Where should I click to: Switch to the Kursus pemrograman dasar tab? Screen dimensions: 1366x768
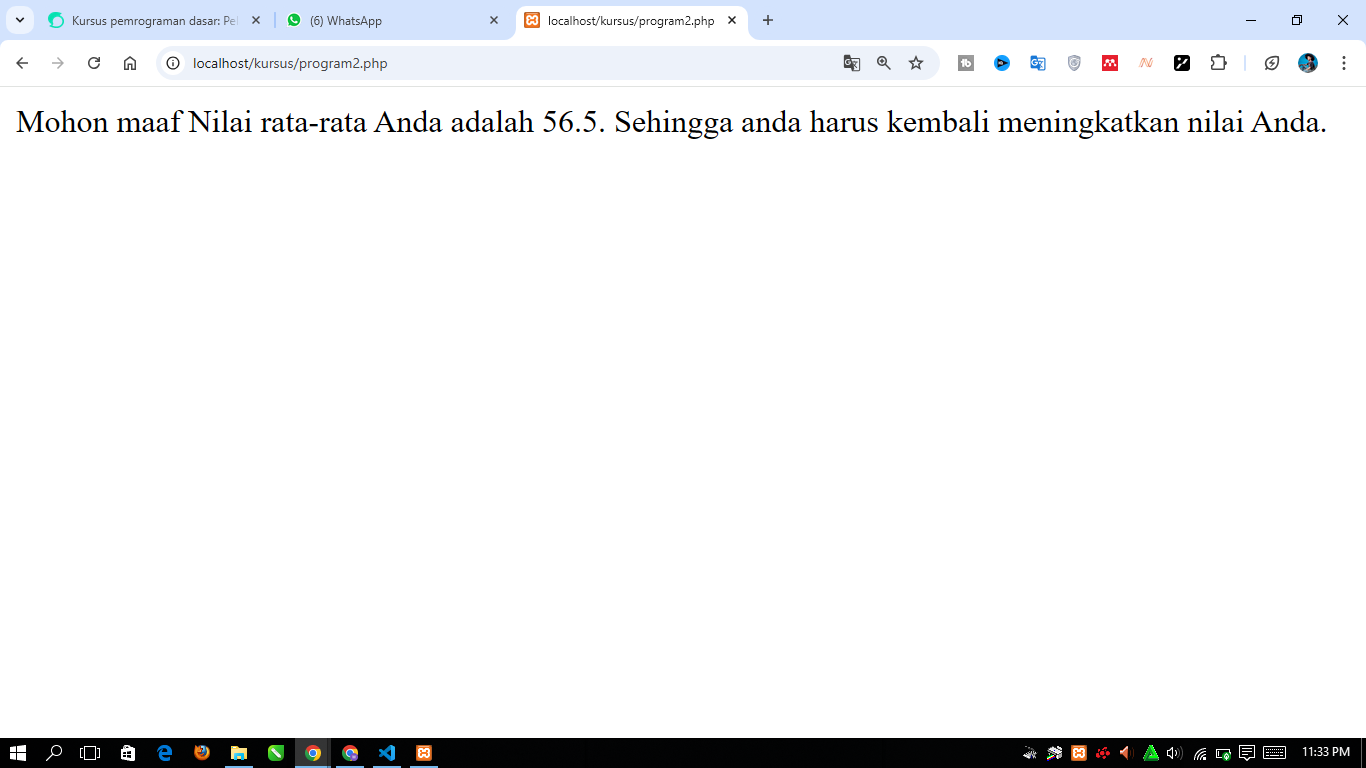pyautogui.click(x=155, y=20)
